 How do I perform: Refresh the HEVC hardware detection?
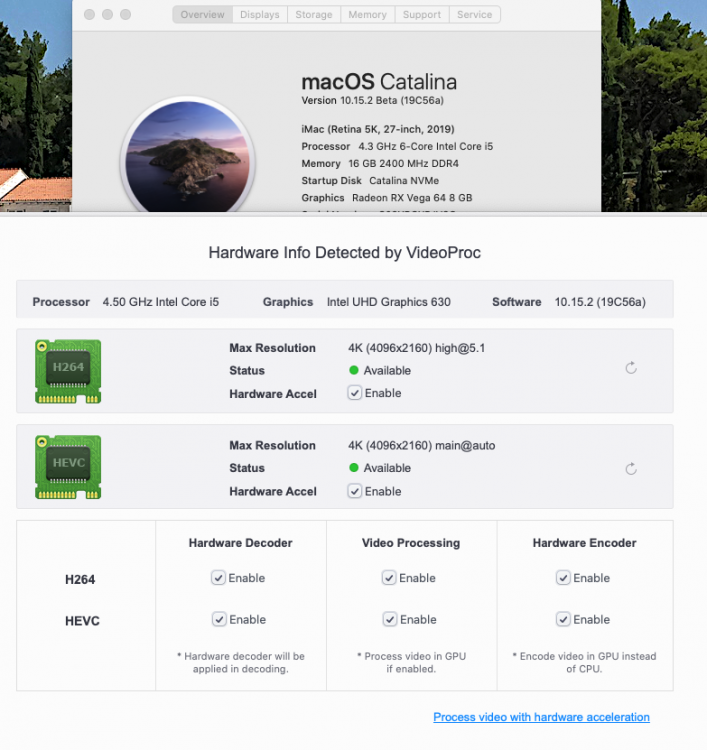click(x=631, y=469)
